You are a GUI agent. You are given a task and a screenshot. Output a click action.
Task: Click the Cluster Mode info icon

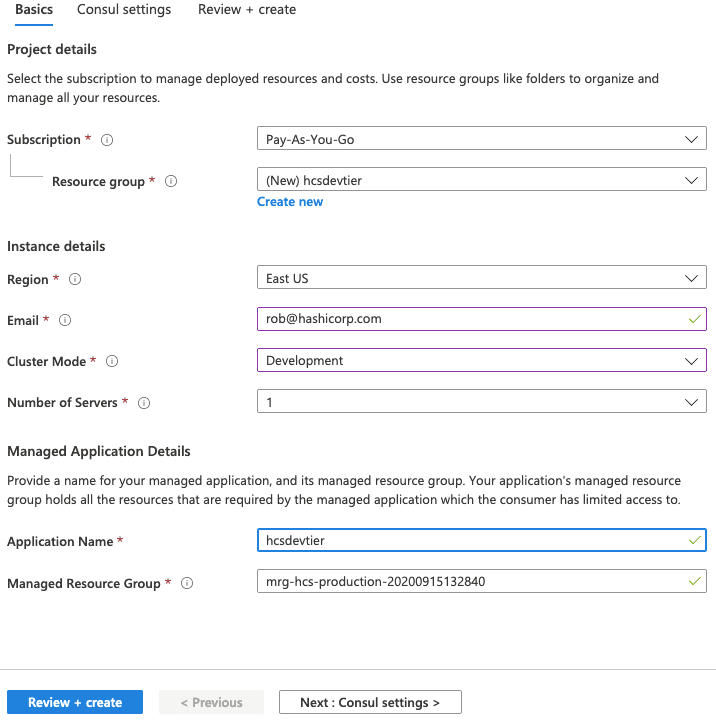(x=112, y=361)
